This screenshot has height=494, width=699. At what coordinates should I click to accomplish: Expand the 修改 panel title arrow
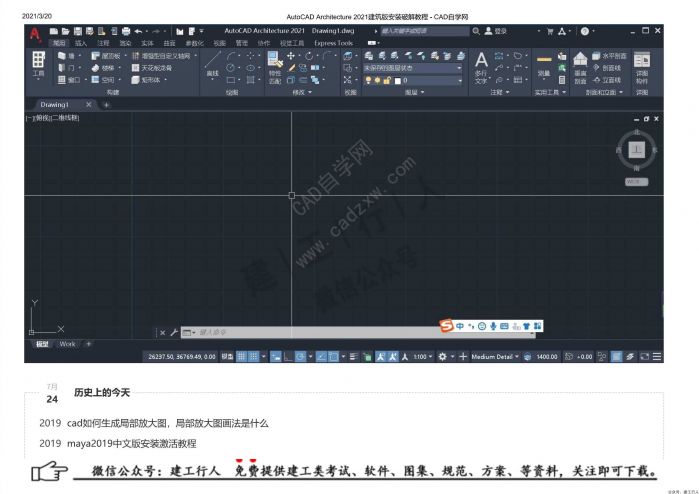(310, 92)
